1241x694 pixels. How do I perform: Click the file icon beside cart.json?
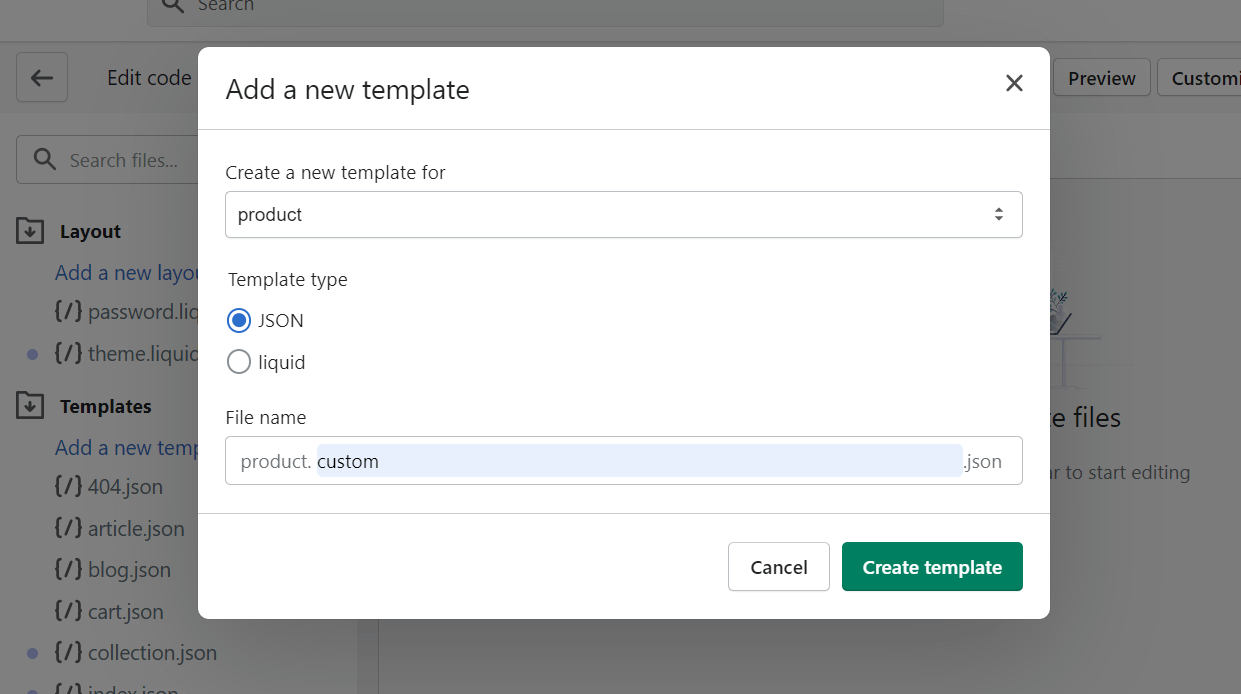coord(68,611)
